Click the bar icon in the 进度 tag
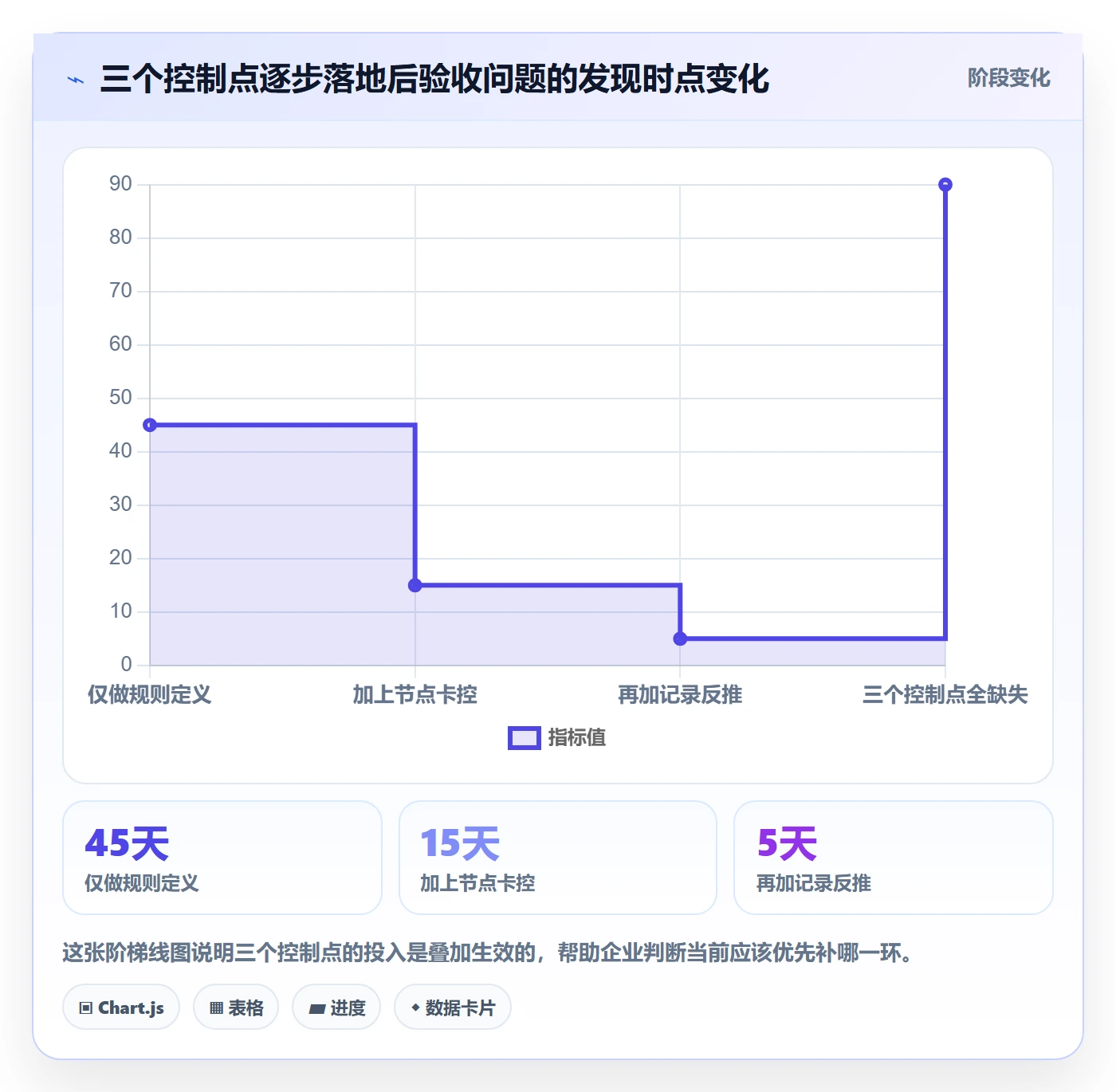 (x=316, y=1009)
